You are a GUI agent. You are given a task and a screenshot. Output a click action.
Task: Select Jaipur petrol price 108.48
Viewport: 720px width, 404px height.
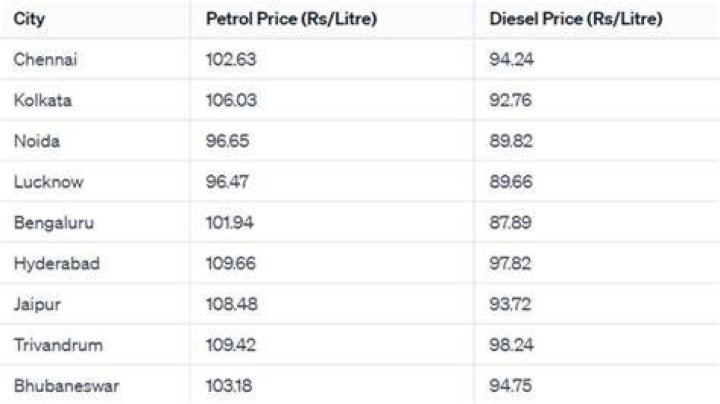(231, 304)
